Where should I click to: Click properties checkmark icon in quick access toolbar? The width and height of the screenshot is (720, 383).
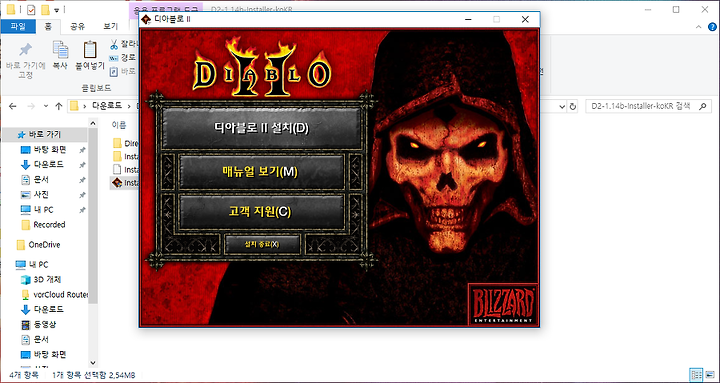point(32,9)
